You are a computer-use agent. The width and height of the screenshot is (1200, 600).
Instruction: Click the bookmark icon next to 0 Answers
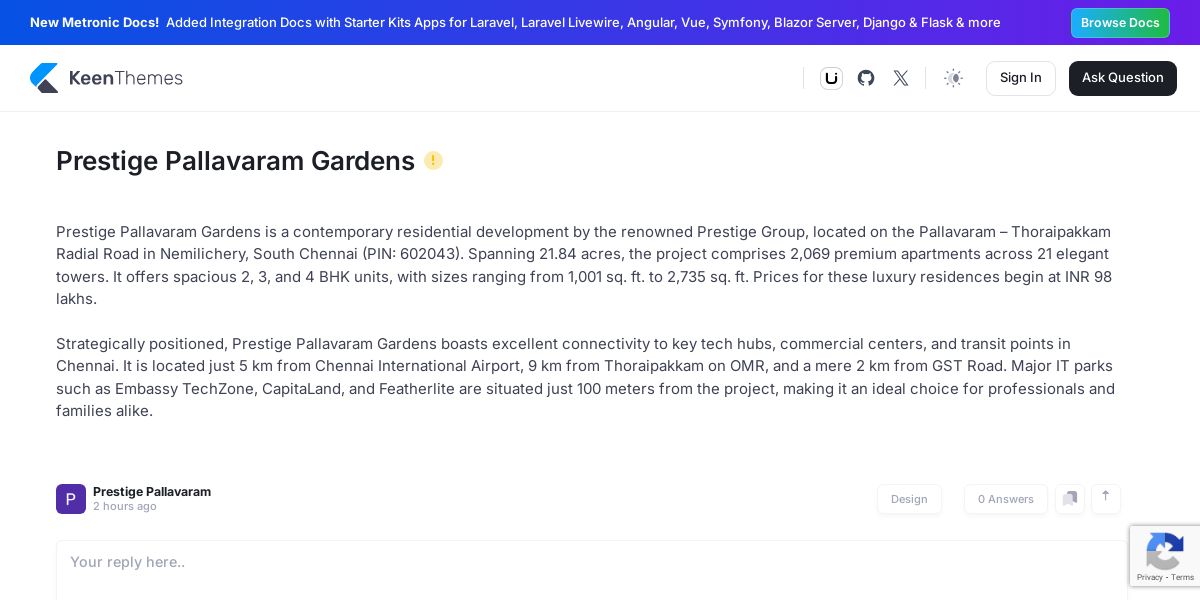coord(1070,499)
